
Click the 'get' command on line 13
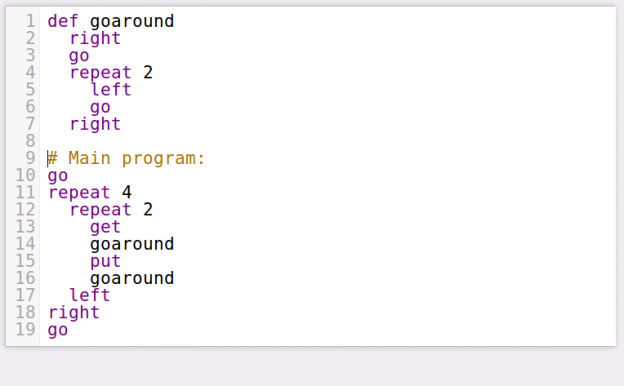pos(105,227)
